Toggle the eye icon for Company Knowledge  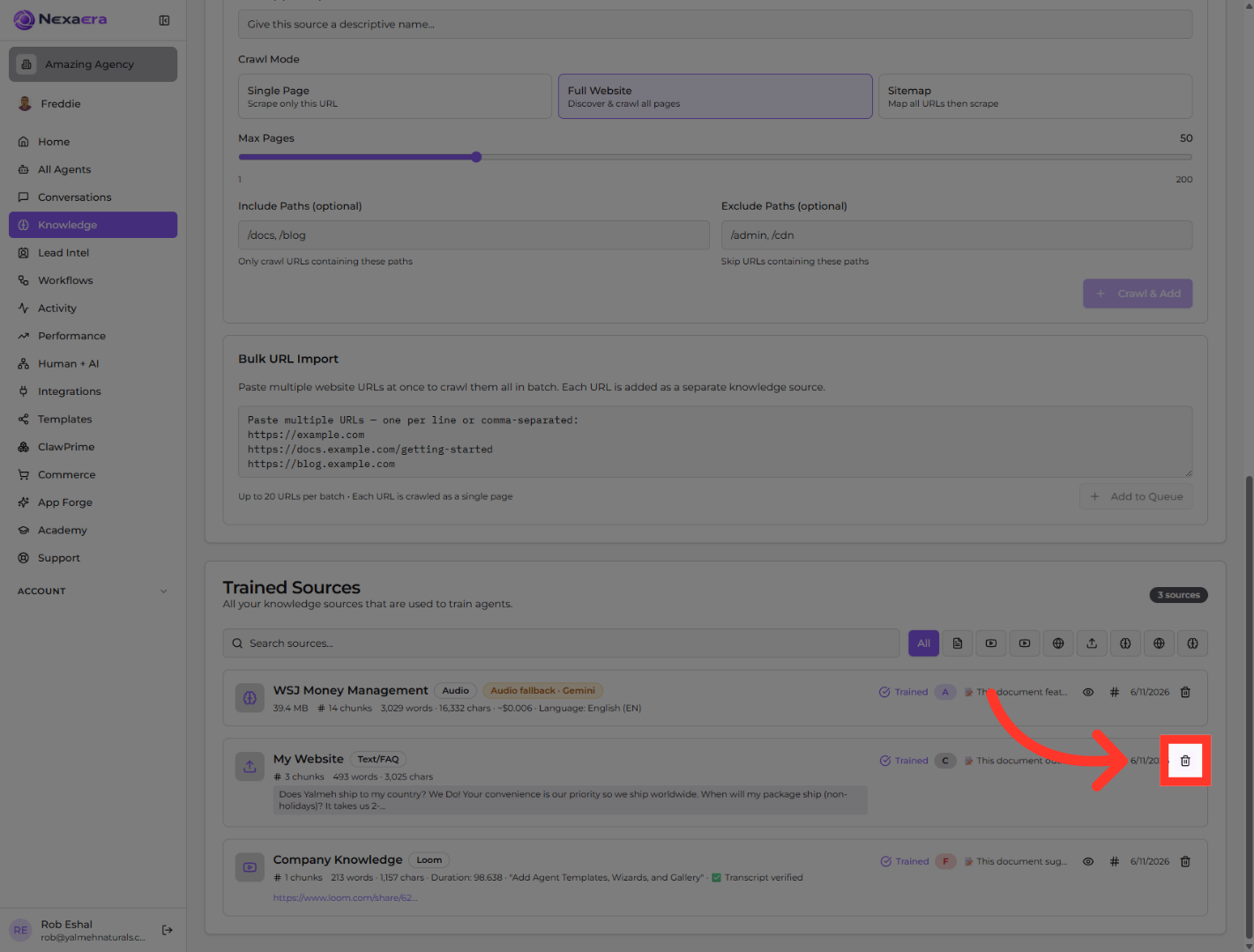coord(1088,861)
